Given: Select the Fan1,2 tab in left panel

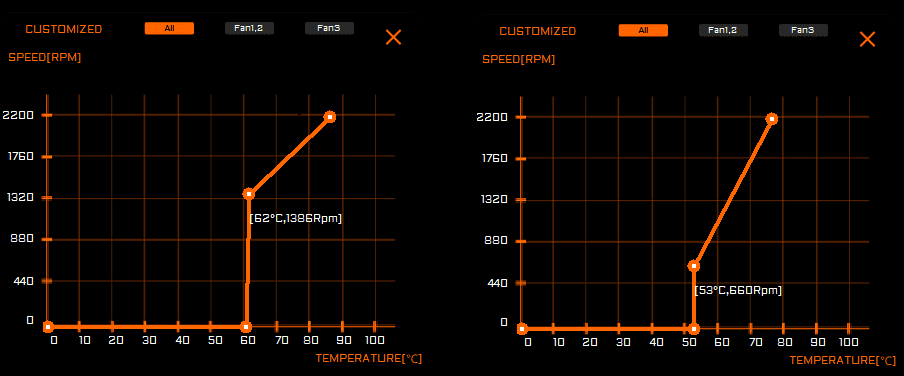Looking at the screenshot, I should click(x=249, y=28).
